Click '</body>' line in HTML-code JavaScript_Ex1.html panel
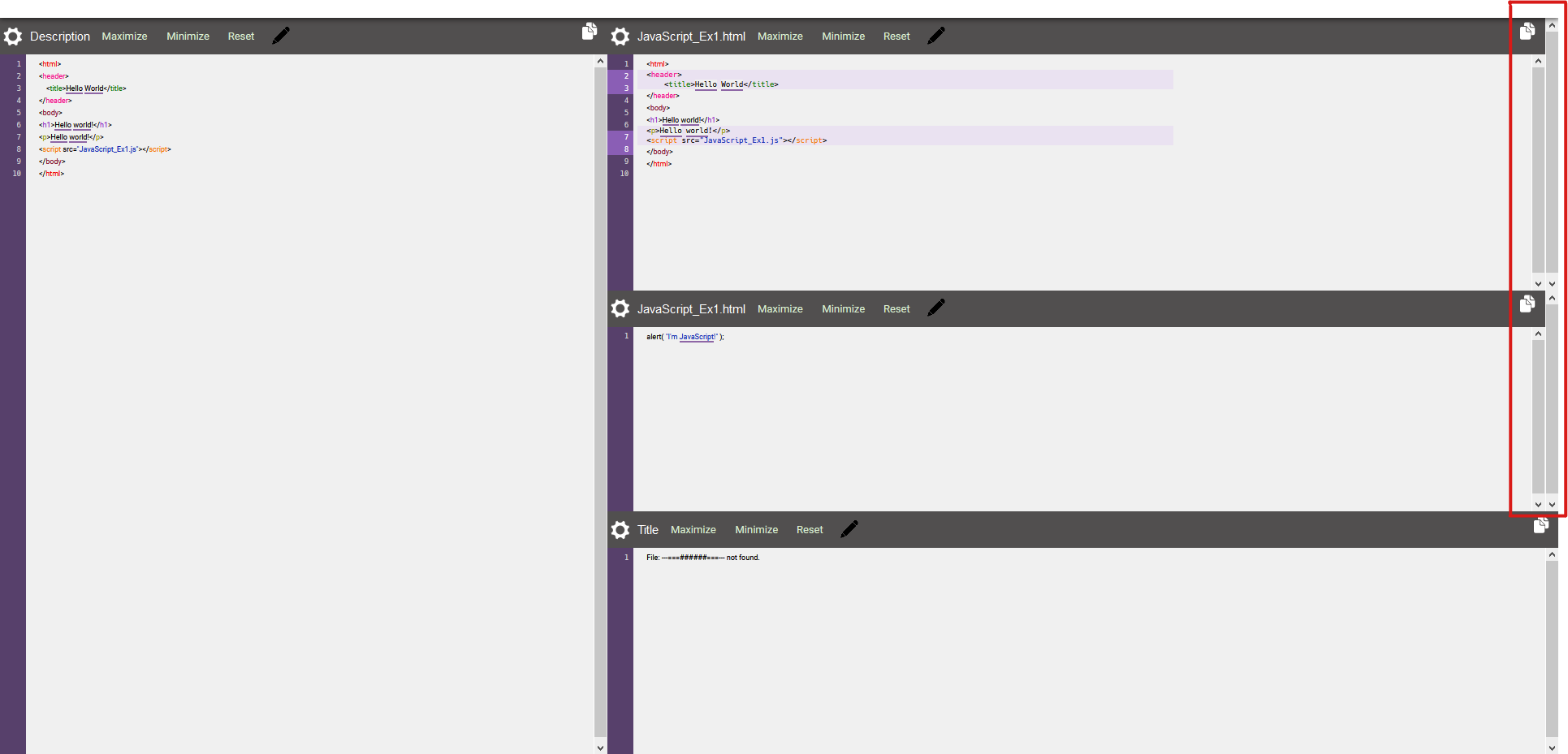Screen dimensions: 1568x754 point(659,152)
